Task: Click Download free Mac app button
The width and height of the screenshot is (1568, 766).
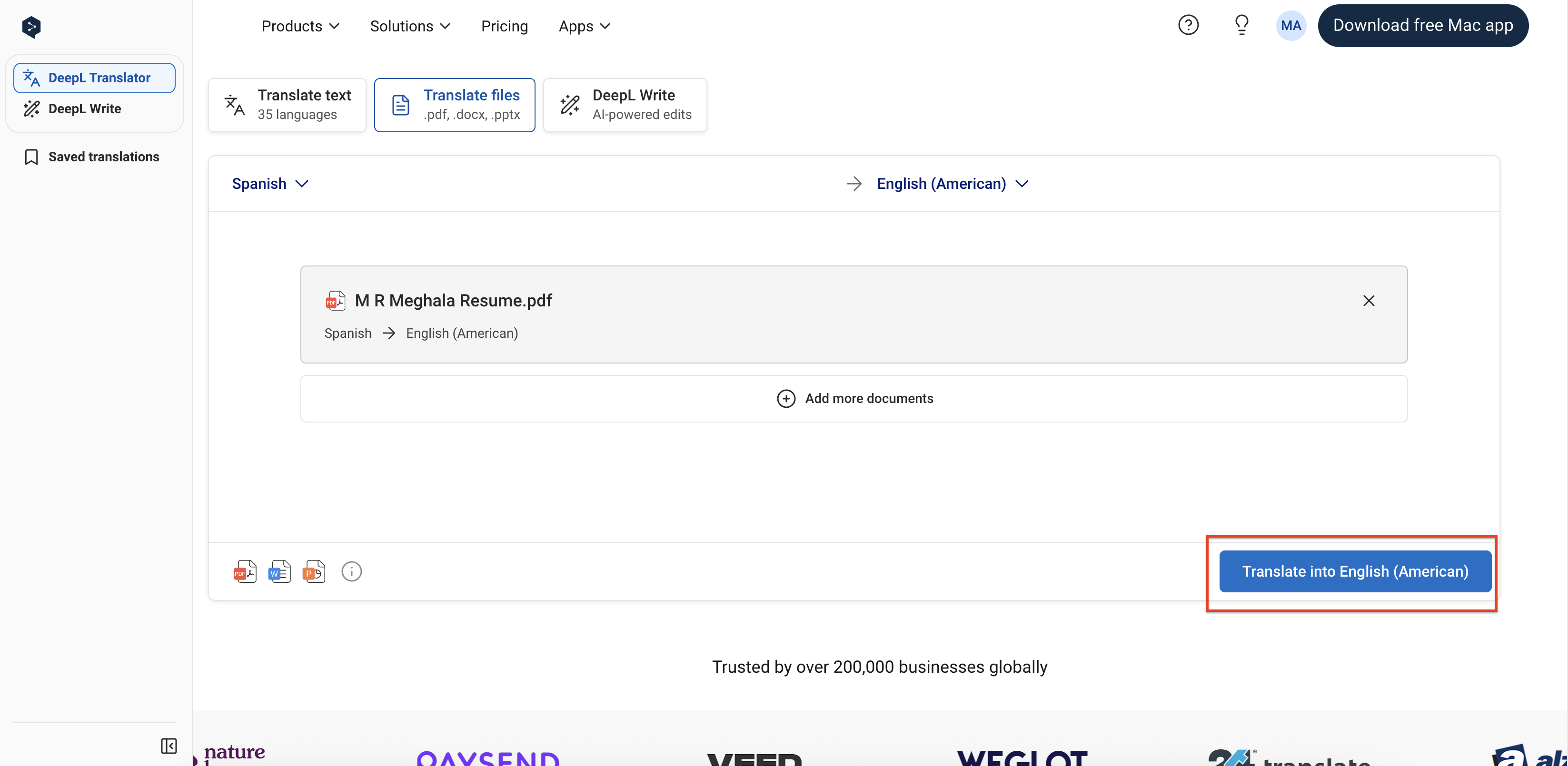Action: (x=1422, y=26)
